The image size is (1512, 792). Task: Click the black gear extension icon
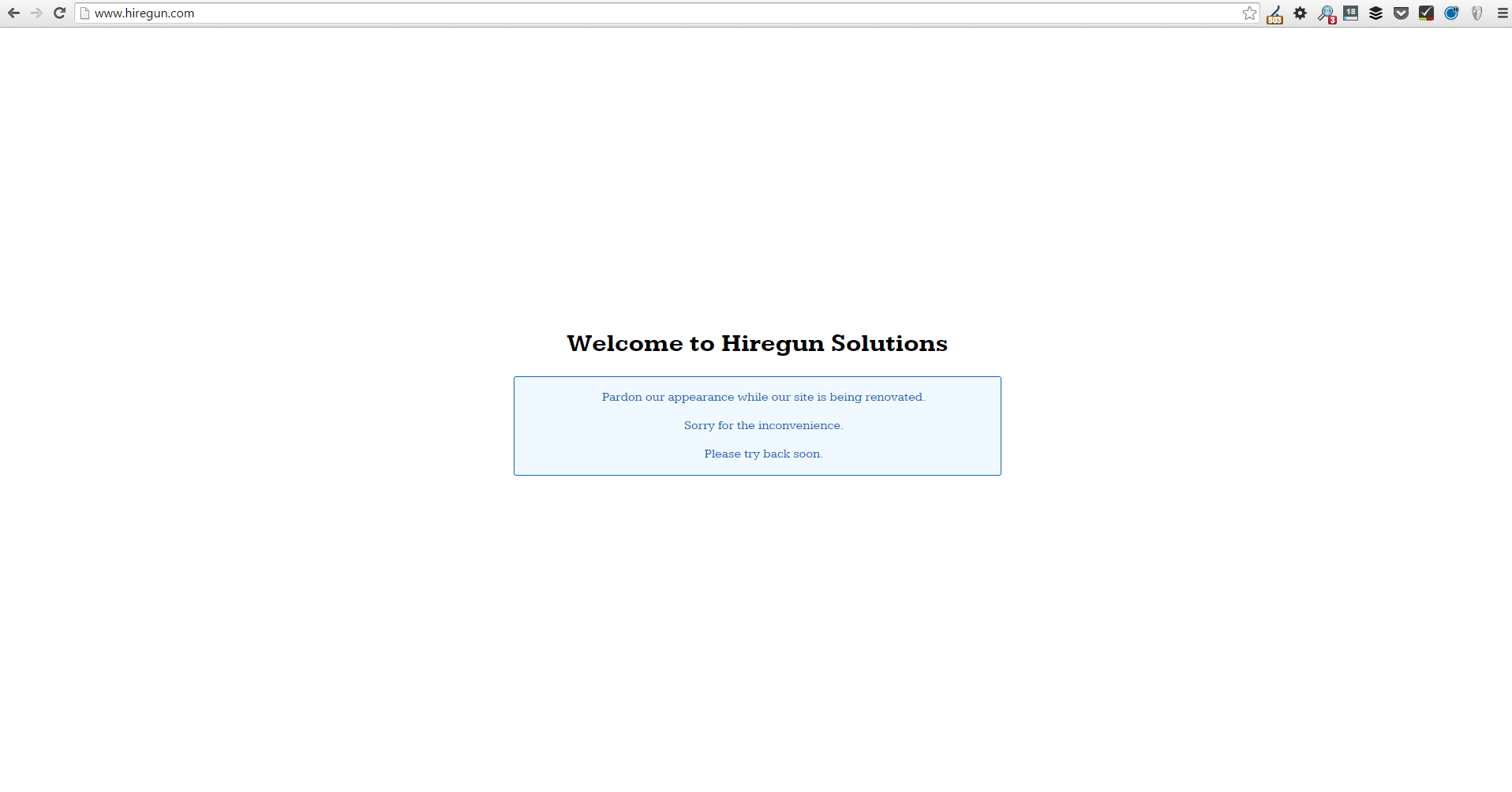1300,13
